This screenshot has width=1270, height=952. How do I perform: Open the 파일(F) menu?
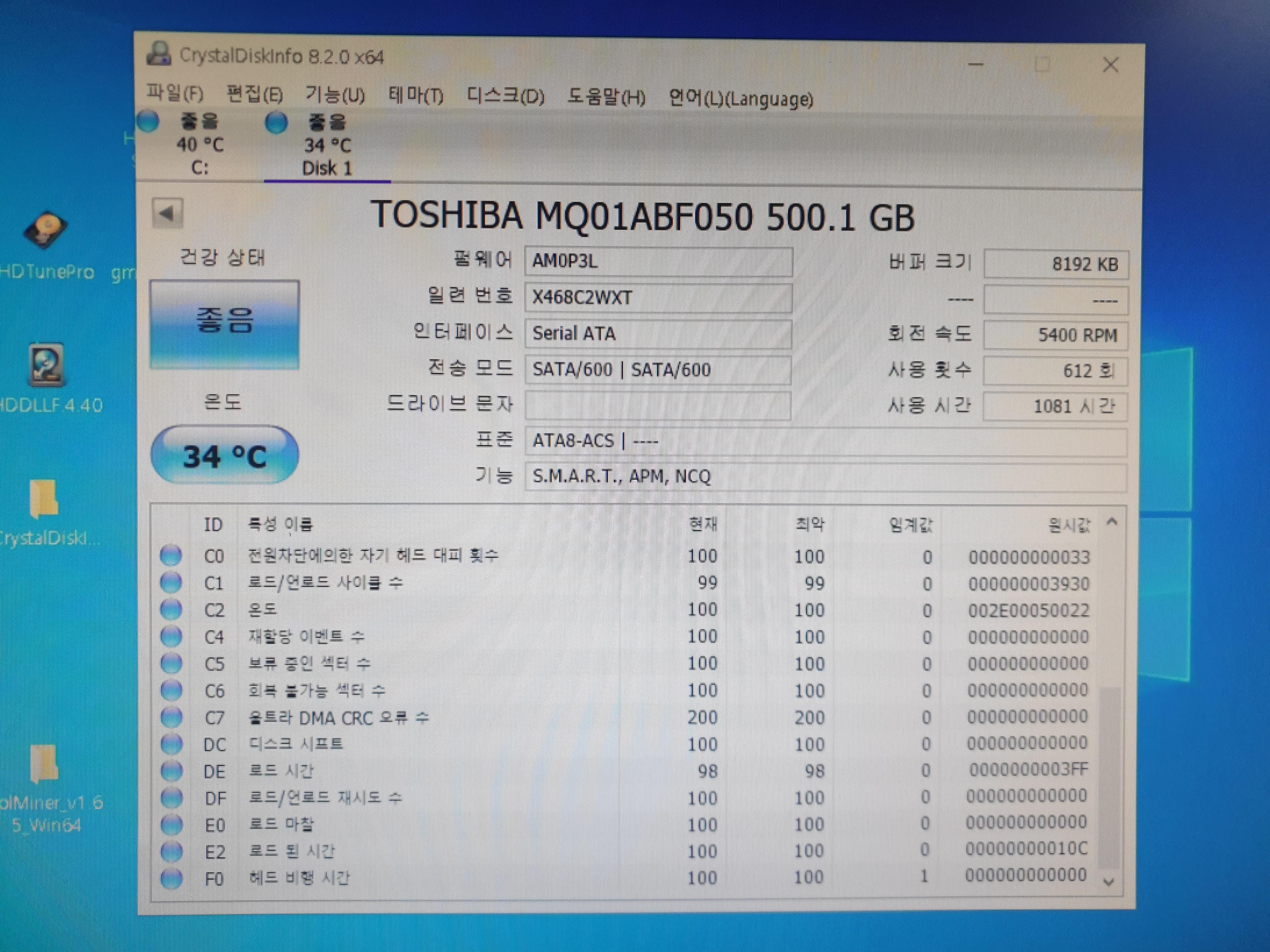point(174,93)
